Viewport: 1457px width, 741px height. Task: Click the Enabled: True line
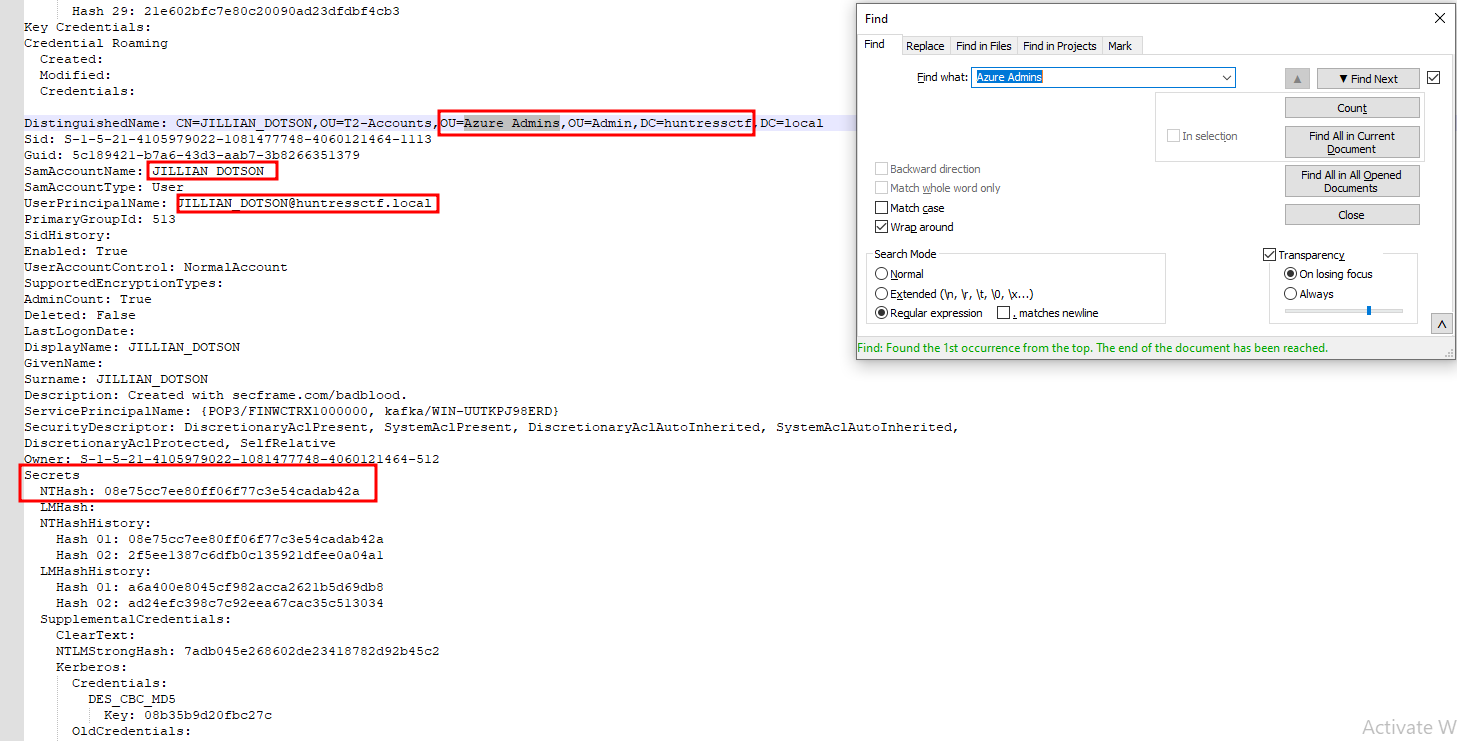pos(76,251)
